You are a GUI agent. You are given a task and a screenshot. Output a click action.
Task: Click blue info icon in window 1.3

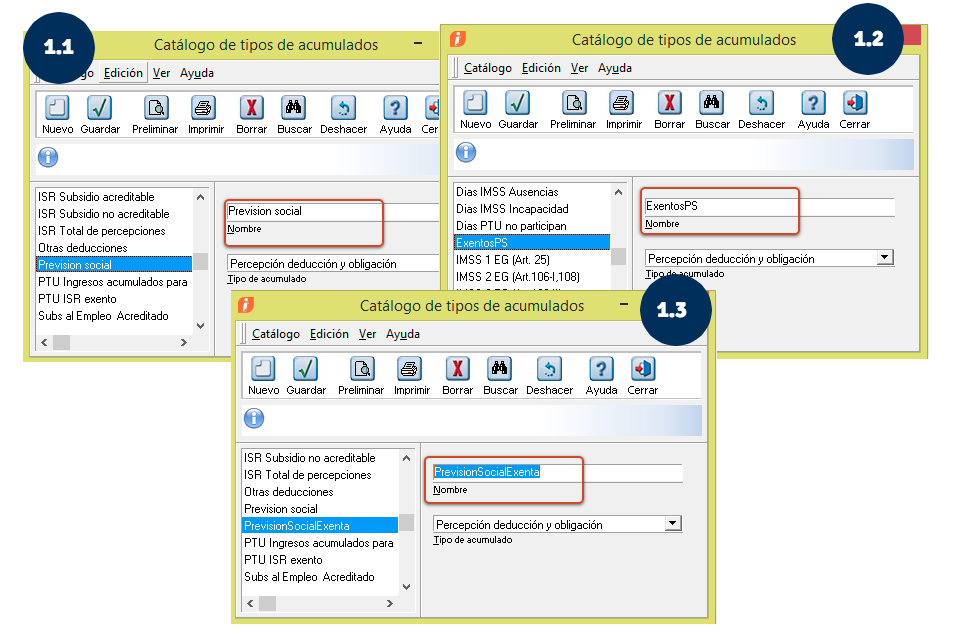[254, 418]
